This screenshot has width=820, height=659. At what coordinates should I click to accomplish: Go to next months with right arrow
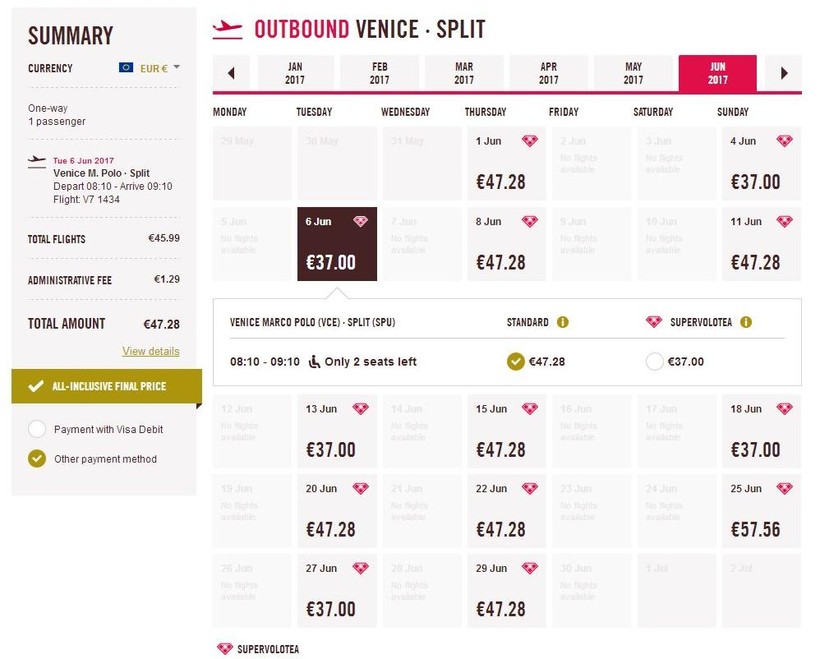(x=784, y=73)
